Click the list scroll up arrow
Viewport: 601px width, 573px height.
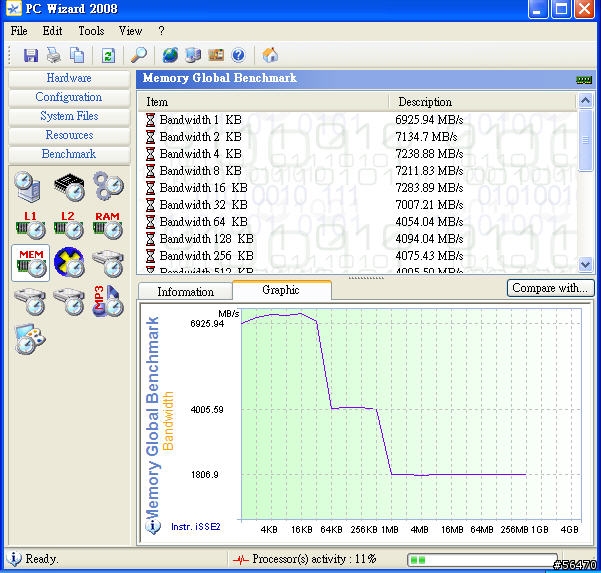pyautogui.click(x=585, y=101)
